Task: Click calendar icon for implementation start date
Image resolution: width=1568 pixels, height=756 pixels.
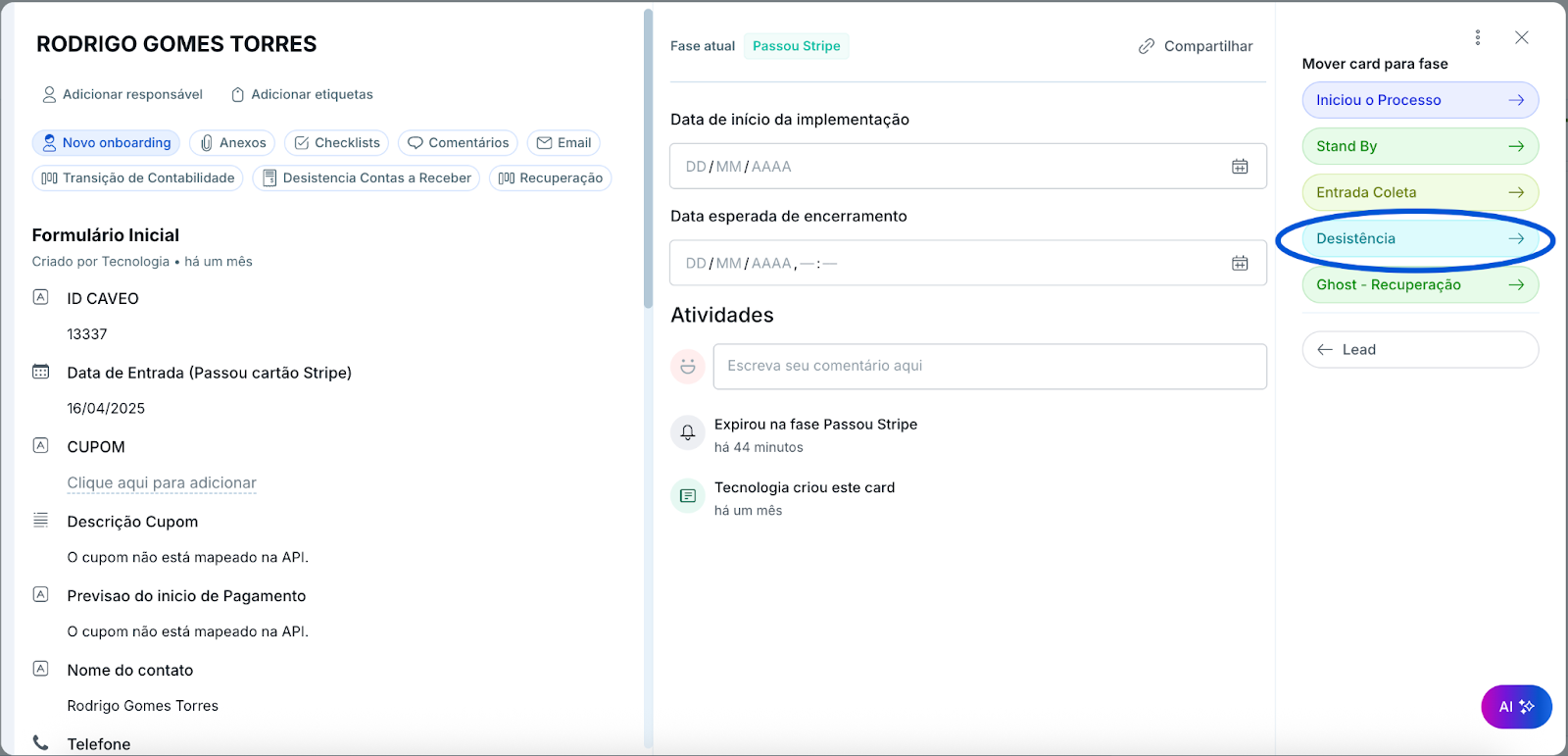Action: click(1240, 167)
